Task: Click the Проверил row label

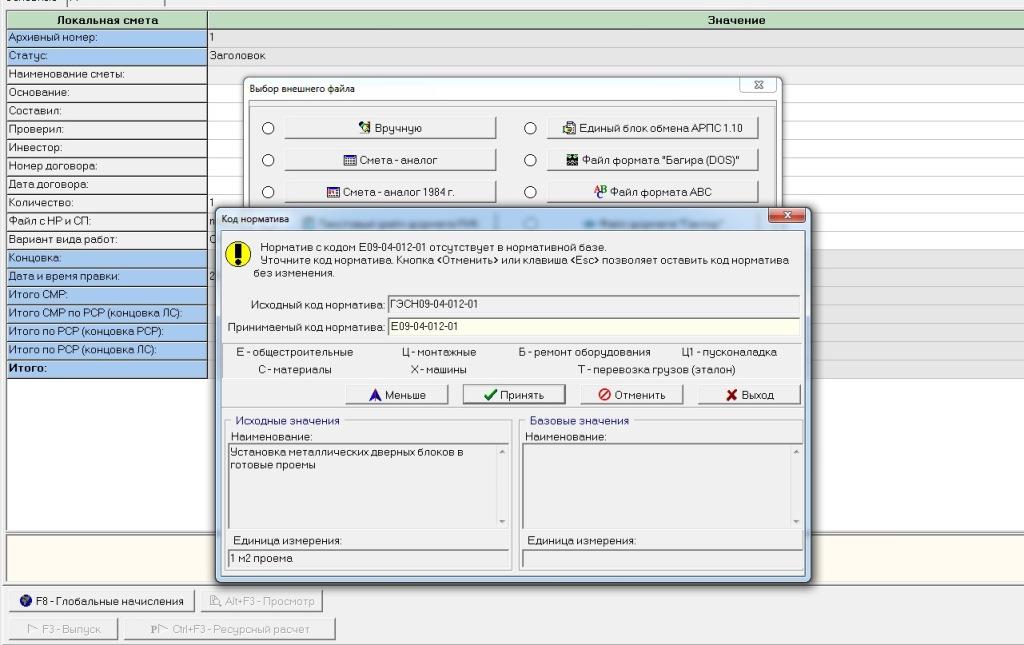Action: 107,129
